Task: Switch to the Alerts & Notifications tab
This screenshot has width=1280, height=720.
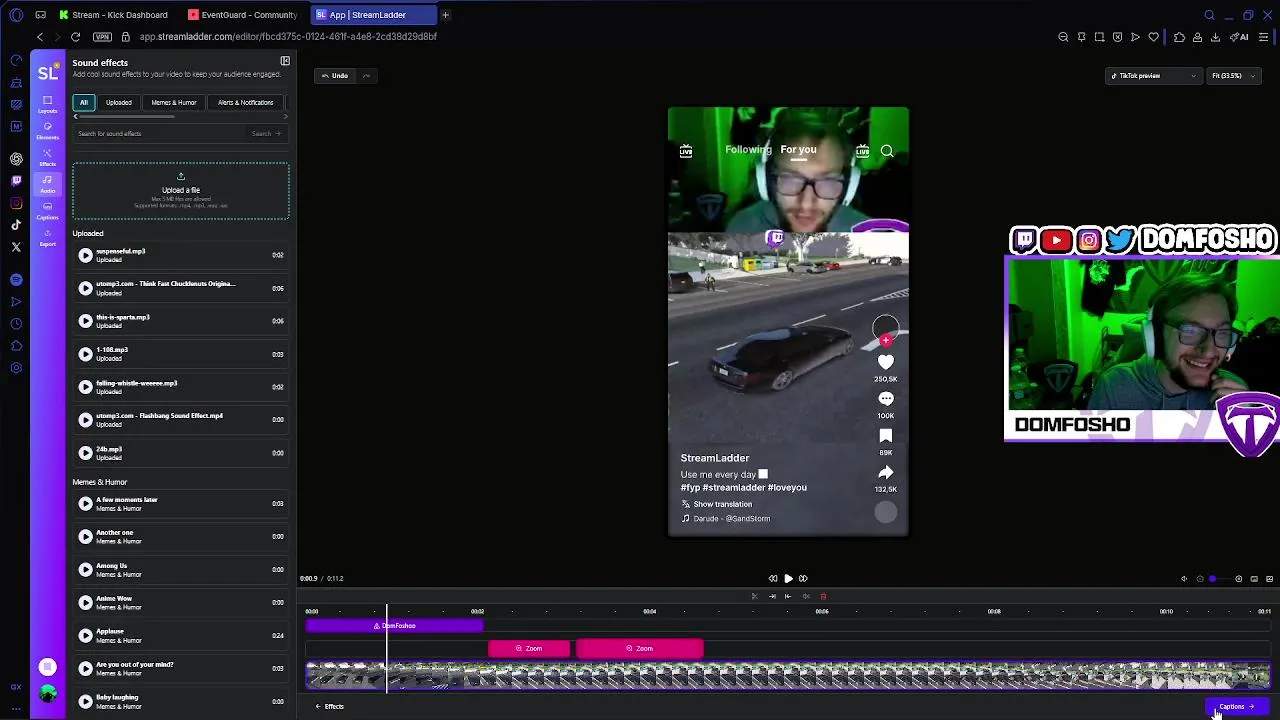Action: 246,102
